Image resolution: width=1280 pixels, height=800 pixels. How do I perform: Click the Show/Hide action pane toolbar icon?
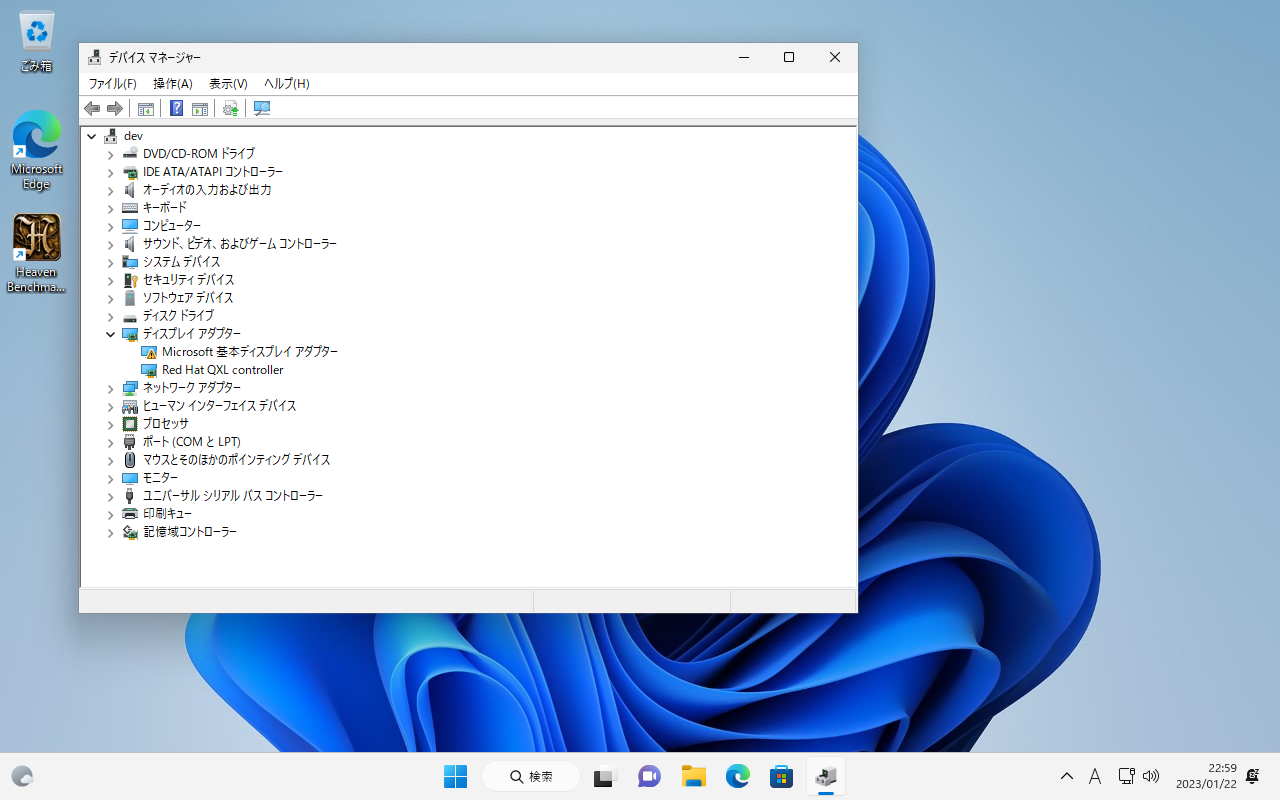pyautogui.click(x=200, y=108)
